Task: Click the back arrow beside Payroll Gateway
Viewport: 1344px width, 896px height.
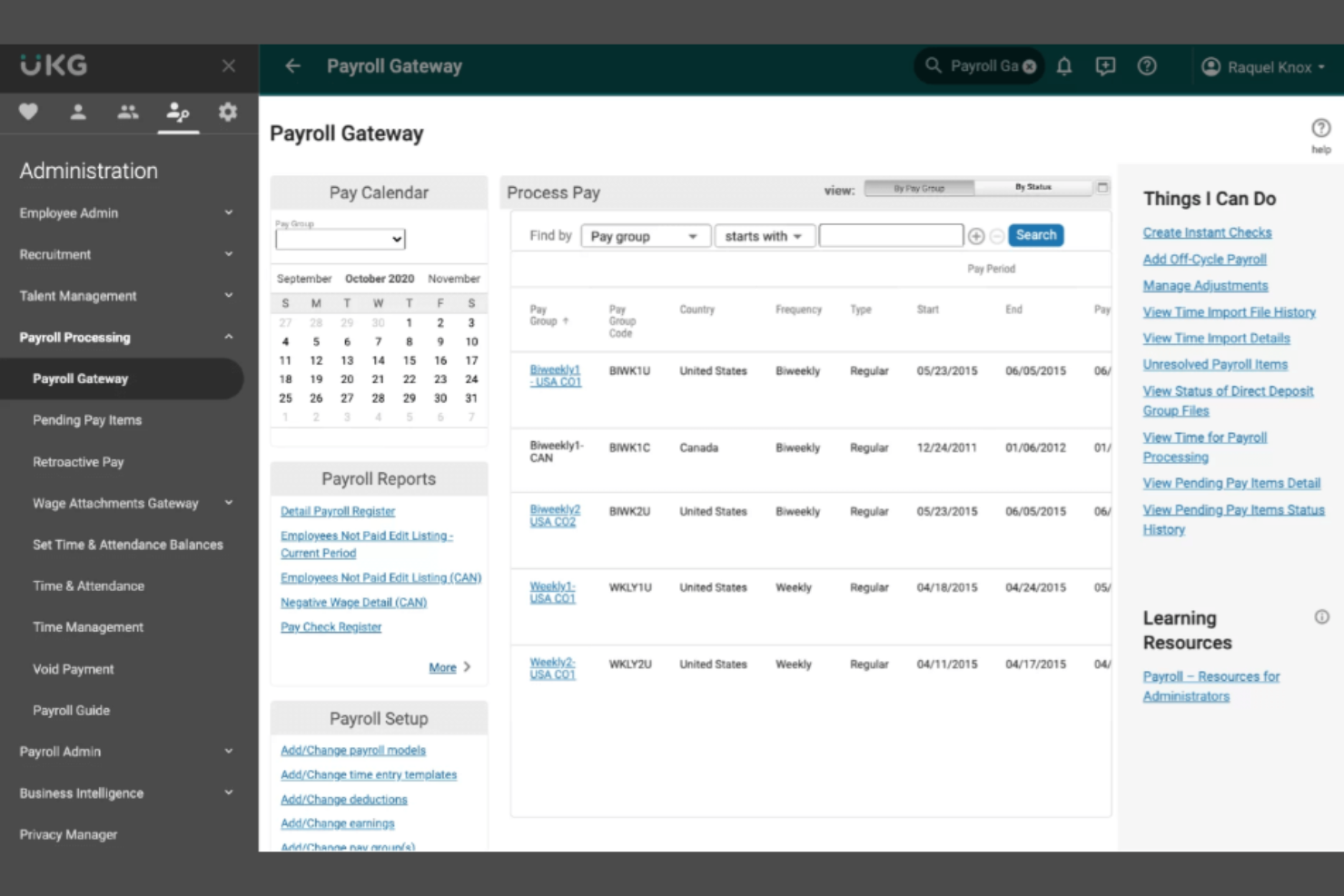Action: pyautogui.click(x=292, y=66)
